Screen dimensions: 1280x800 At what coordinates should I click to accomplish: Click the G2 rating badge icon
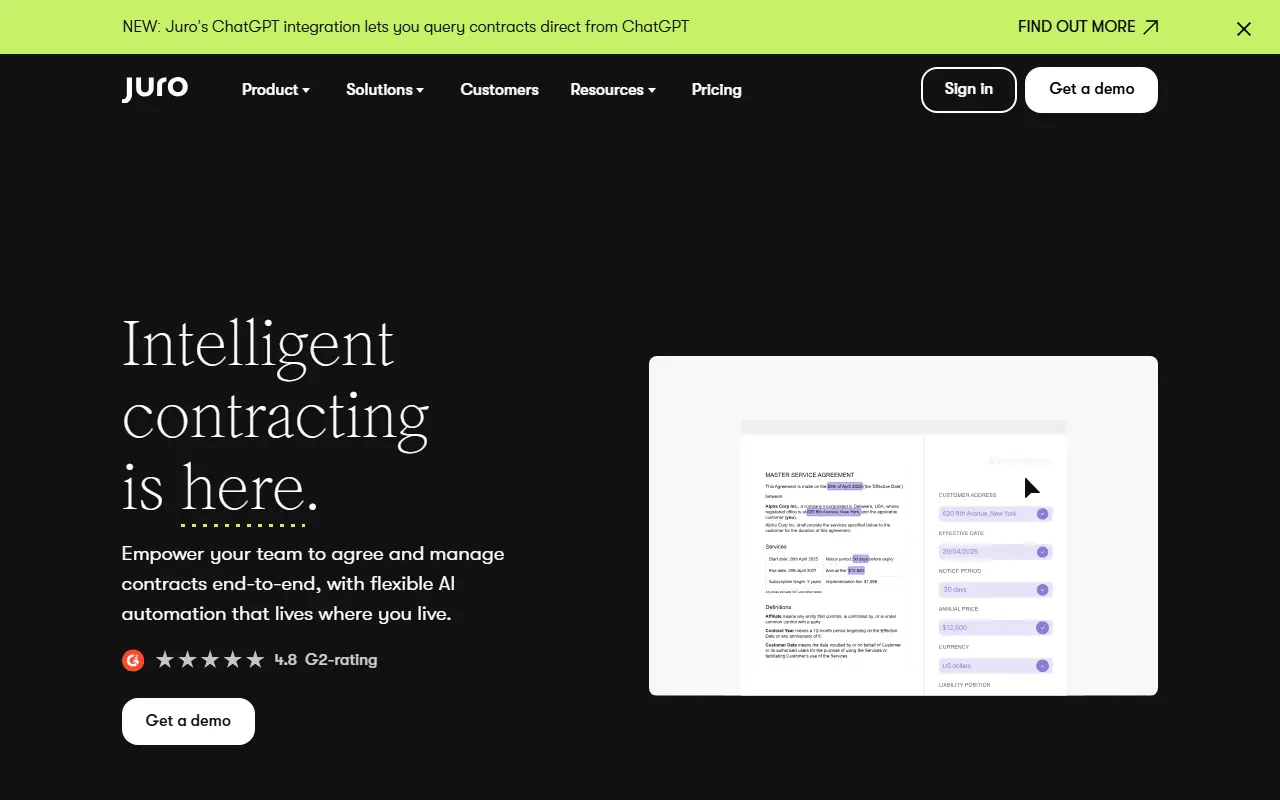pyautogui.click(x=133, y=660)
